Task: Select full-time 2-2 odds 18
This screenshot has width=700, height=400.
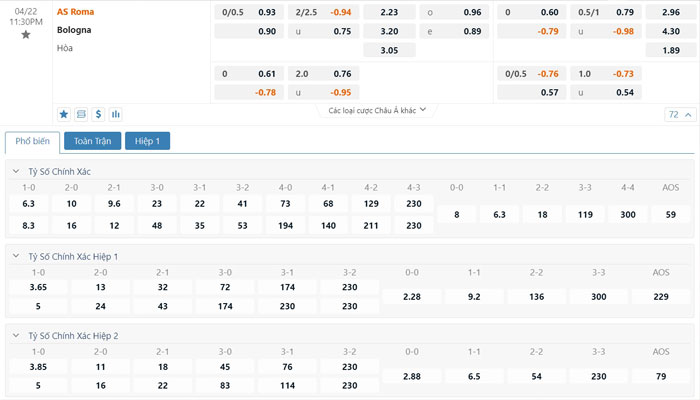Action: point(542,215)
